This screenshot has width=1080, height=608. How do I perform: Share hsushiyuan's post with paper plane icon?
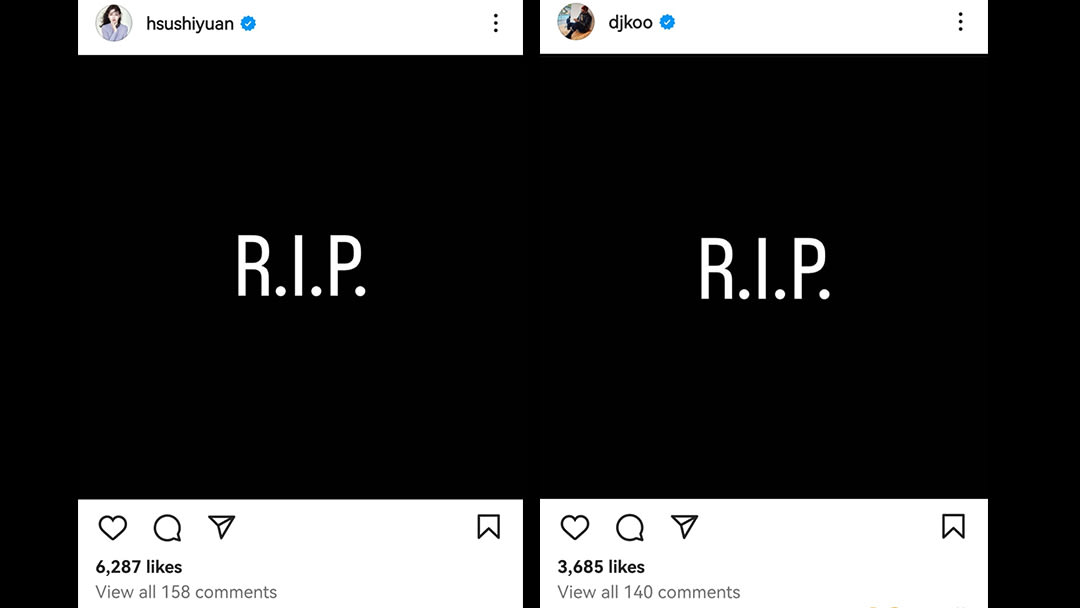pos(221,527)
